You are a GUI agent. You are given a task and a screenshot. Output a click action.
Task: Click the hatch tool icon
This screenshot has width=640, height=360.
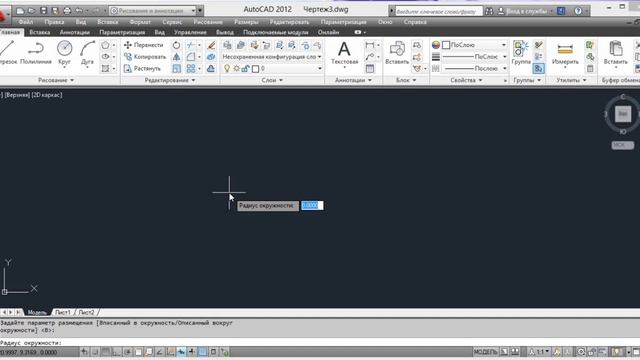coord(105,69)
